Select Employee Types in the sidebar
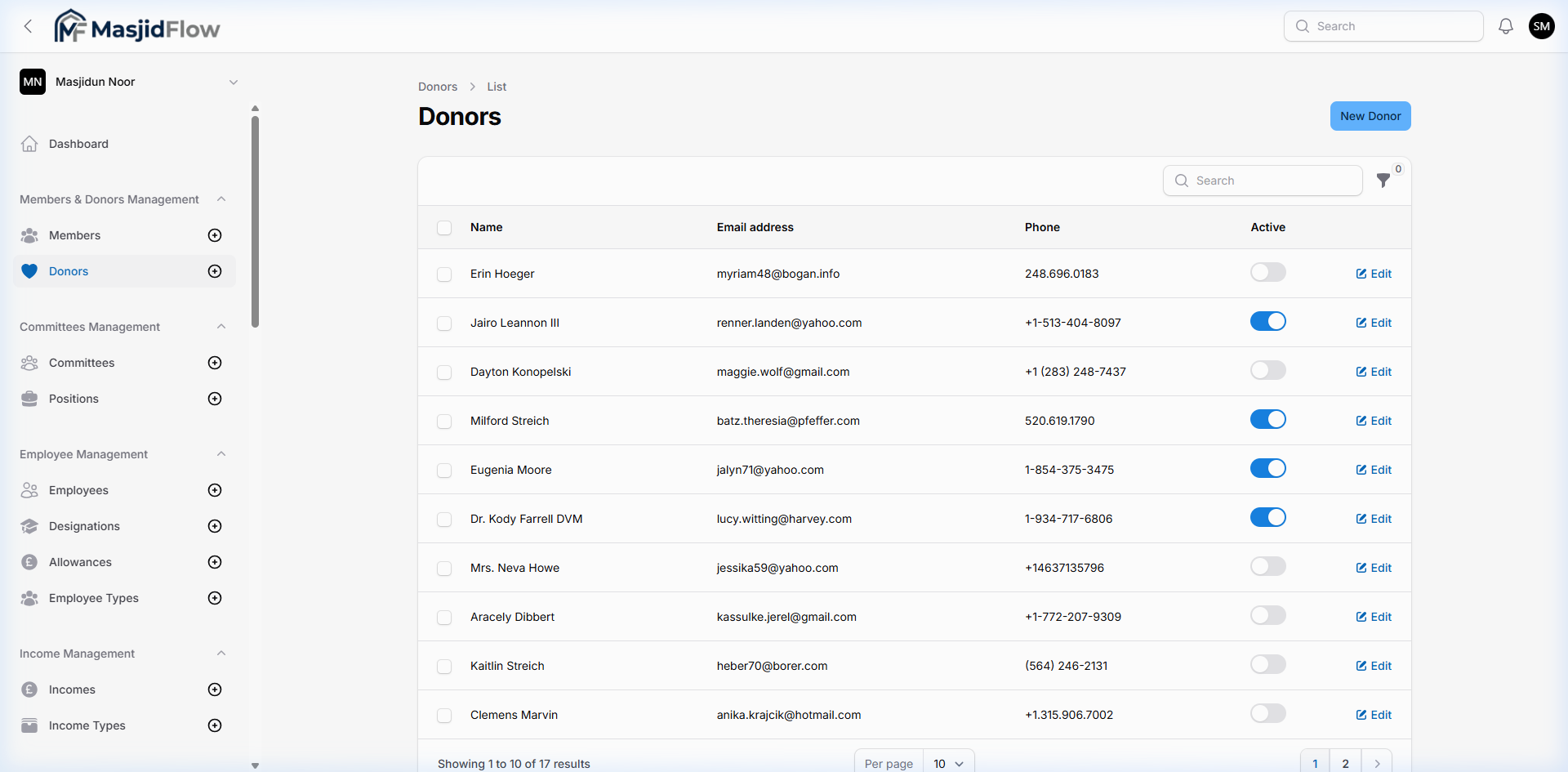Screen dimensions: 1568x772 coord(93,597)
